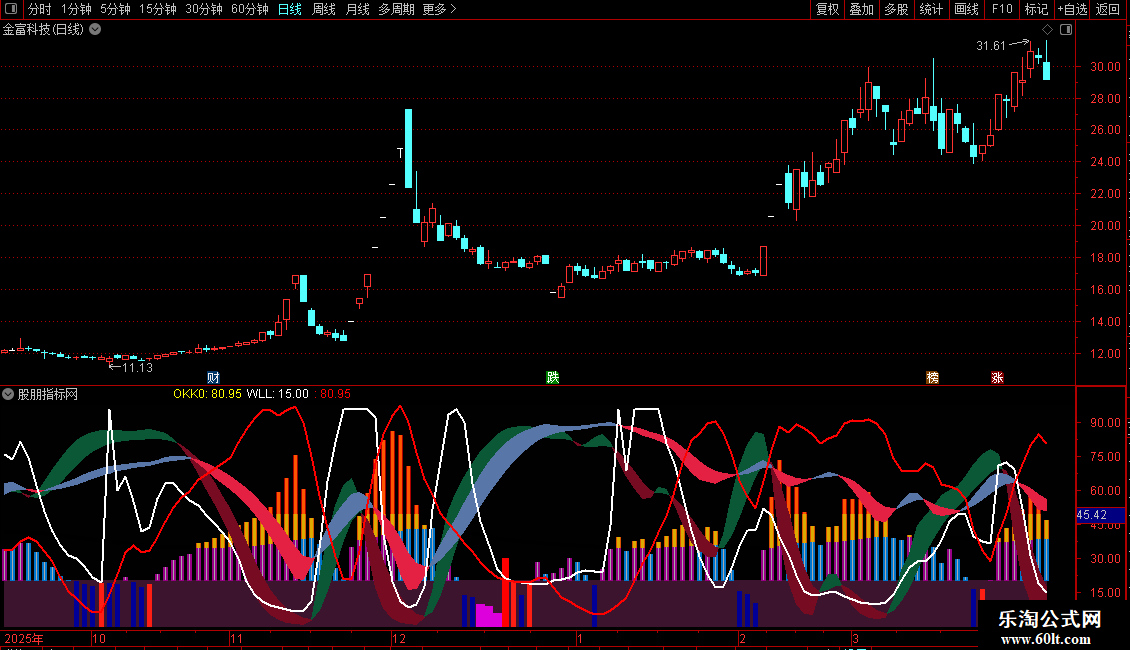Click the 榜 ranking marker icon
Image resolution: width=1130 pixels, height=650 pixels.
click(933, 378)
